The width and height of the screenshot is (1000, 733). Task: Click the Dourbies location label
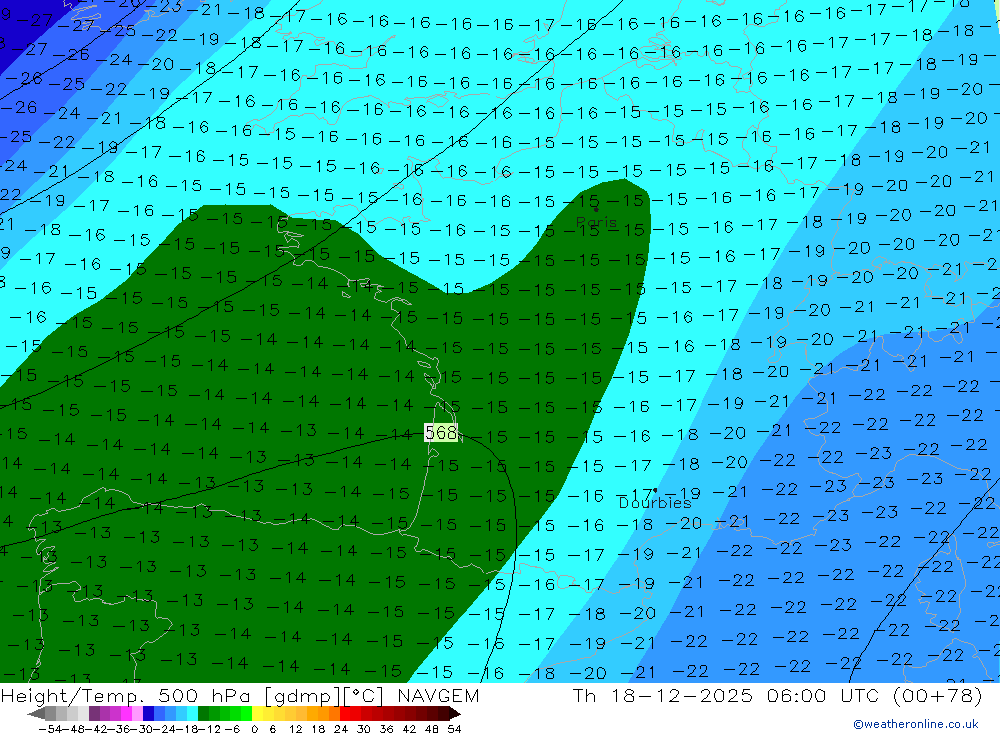654,503
